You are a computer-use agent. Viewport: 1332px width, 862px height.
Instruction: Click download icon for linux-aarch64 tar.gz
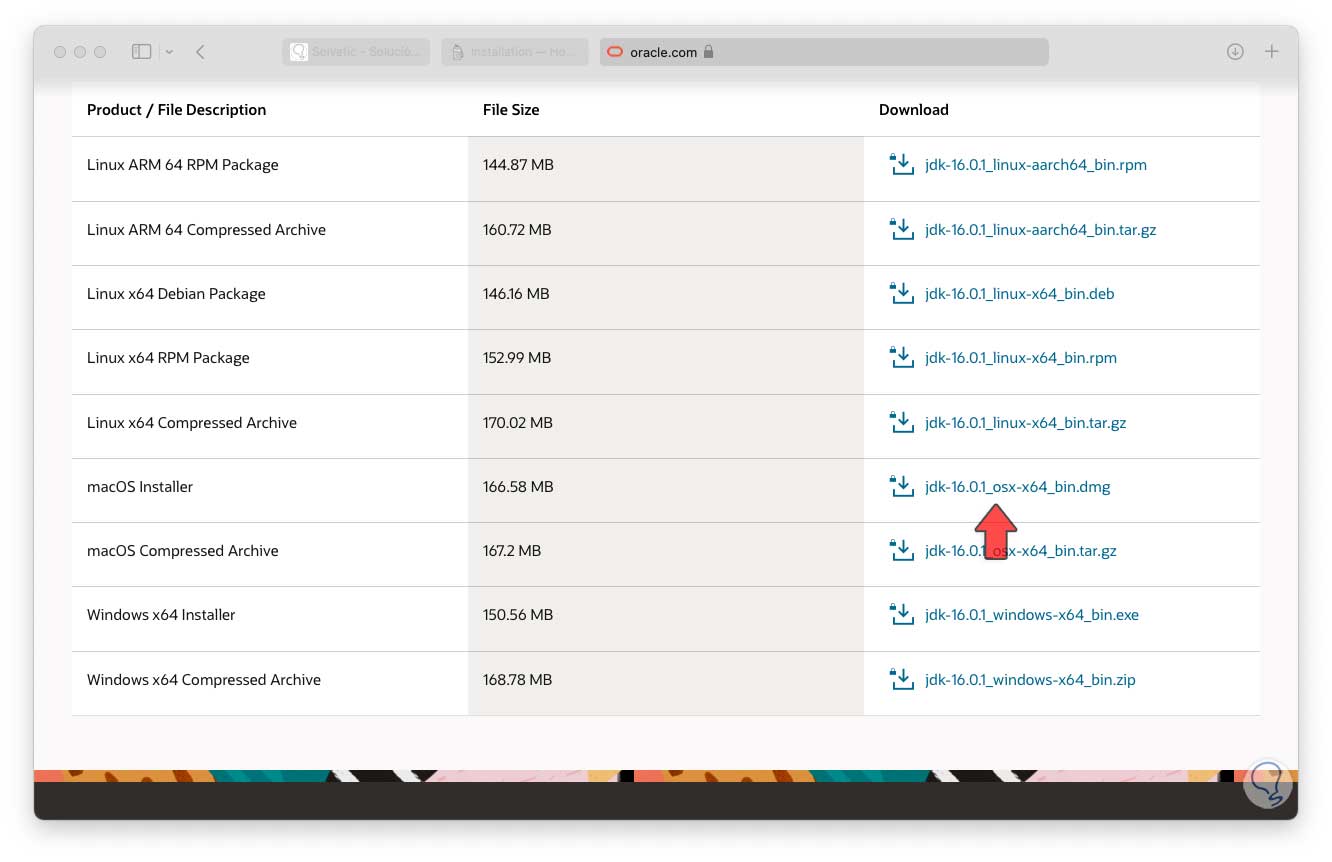[902, 229]
